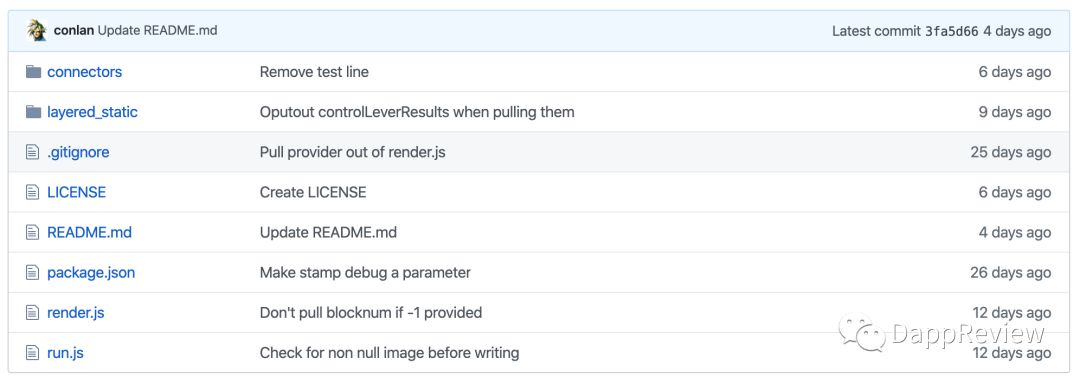Open the conlan author profile link
Viewport: 1080px width, 384px height.
coord(74,30)
